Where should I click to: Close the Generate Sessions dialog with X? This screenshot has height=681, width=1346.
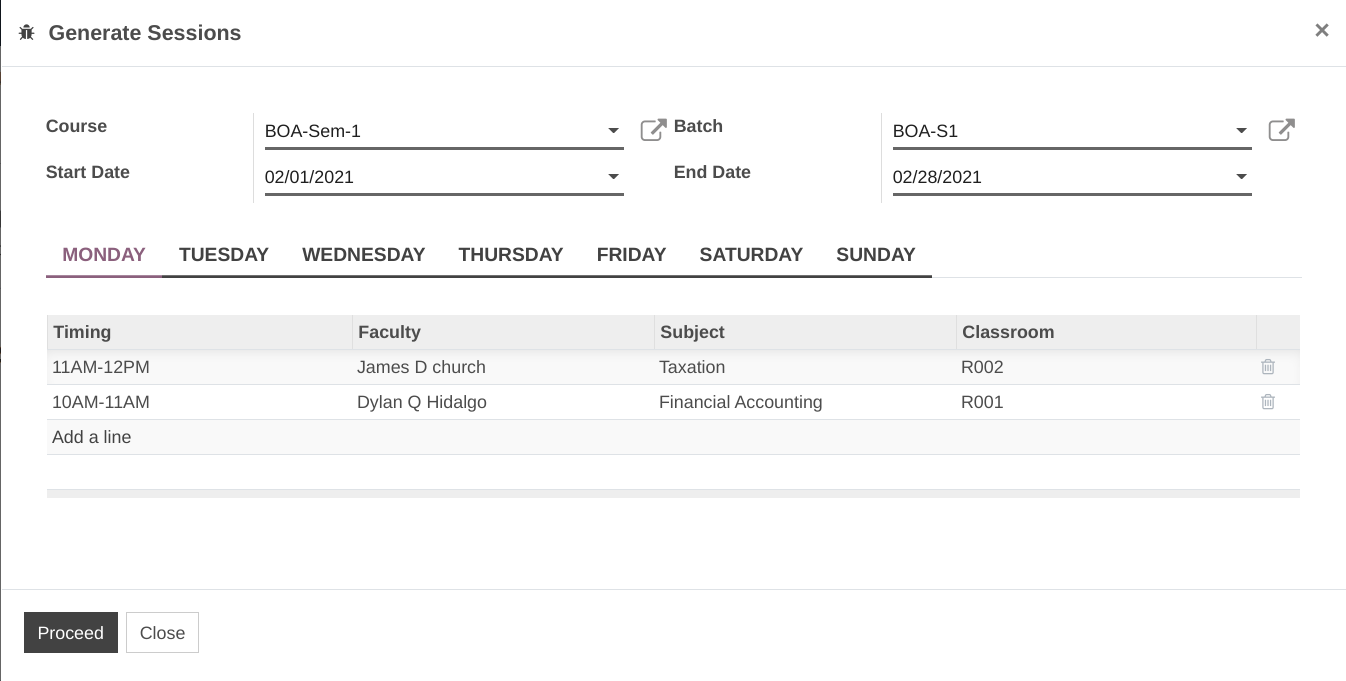point(1322,30)
